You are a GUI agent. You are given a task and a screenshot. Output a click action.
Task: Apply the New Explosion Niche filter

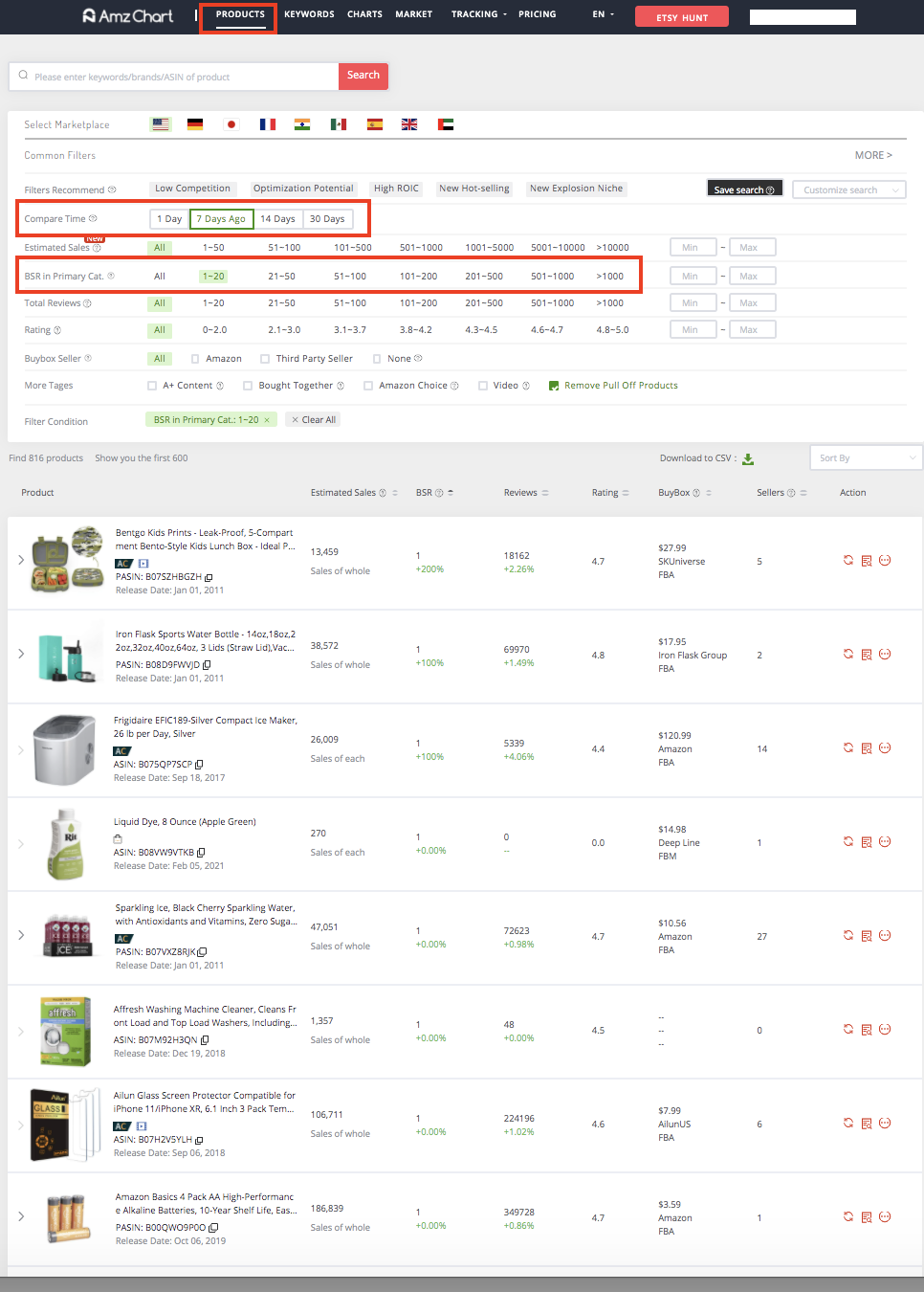pos(577,189)
